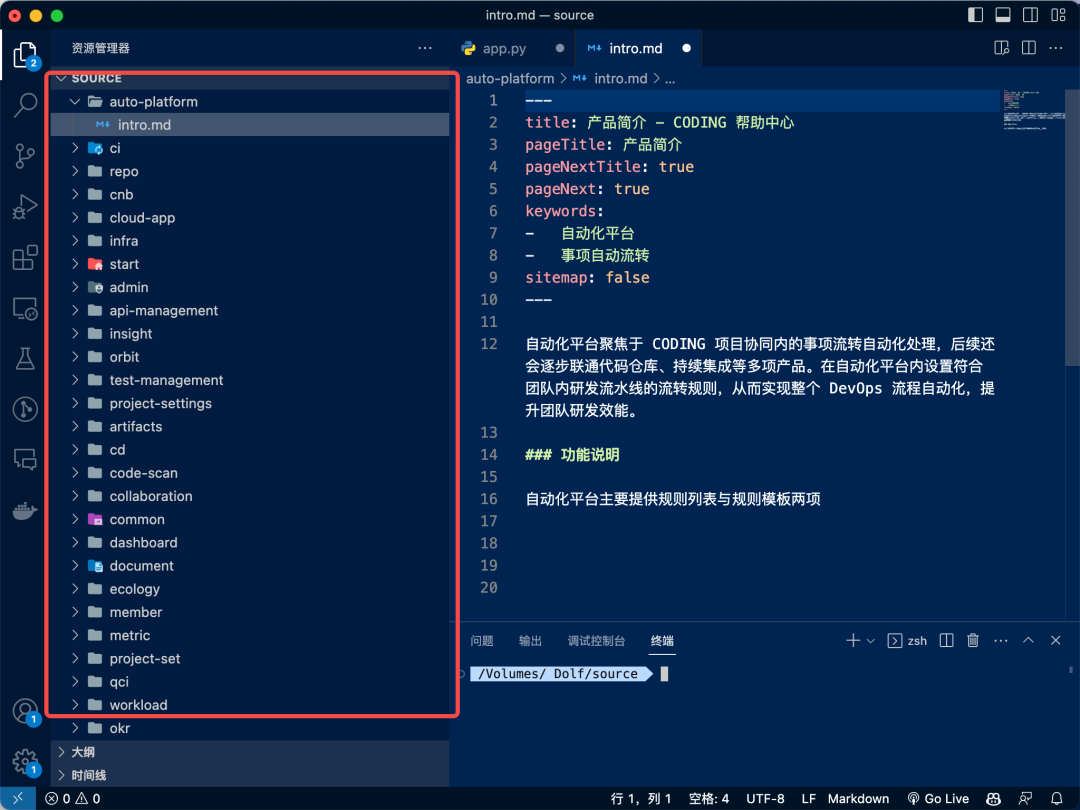Maximize the terminal panel size
Screen dimensions: 1080x810
point(1028,641)
